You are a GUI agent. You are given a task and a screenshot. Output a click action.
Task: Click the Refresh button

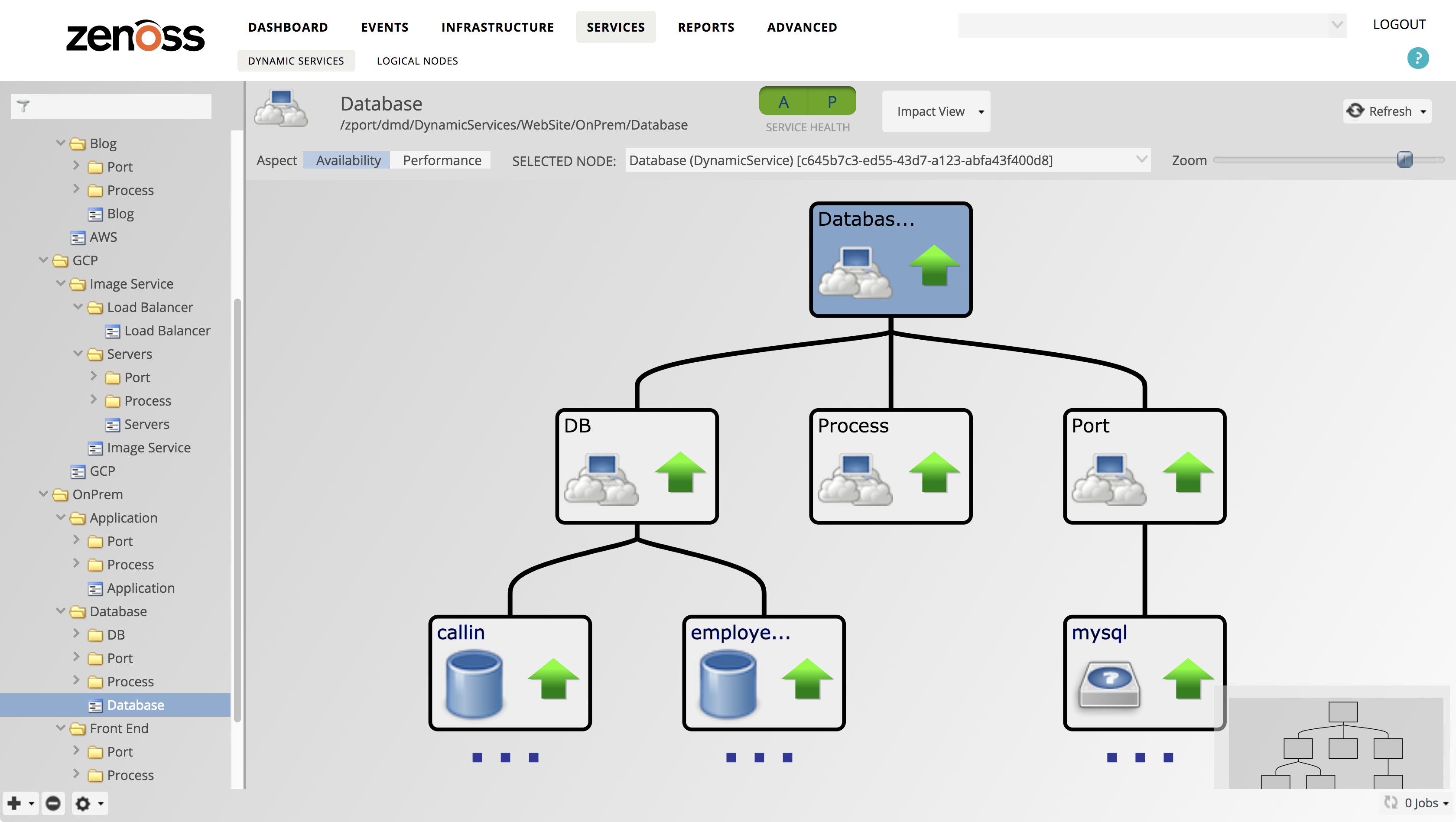[1381, 111]
